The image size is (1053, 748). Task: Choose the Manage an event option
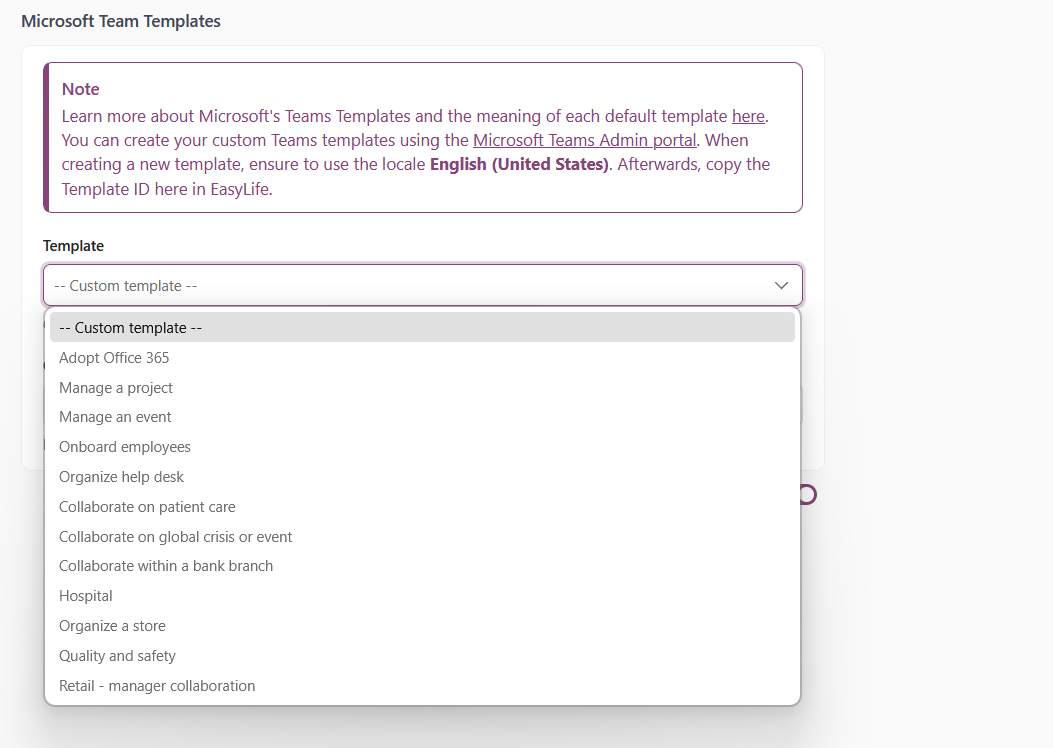click(x=114, y=417)
